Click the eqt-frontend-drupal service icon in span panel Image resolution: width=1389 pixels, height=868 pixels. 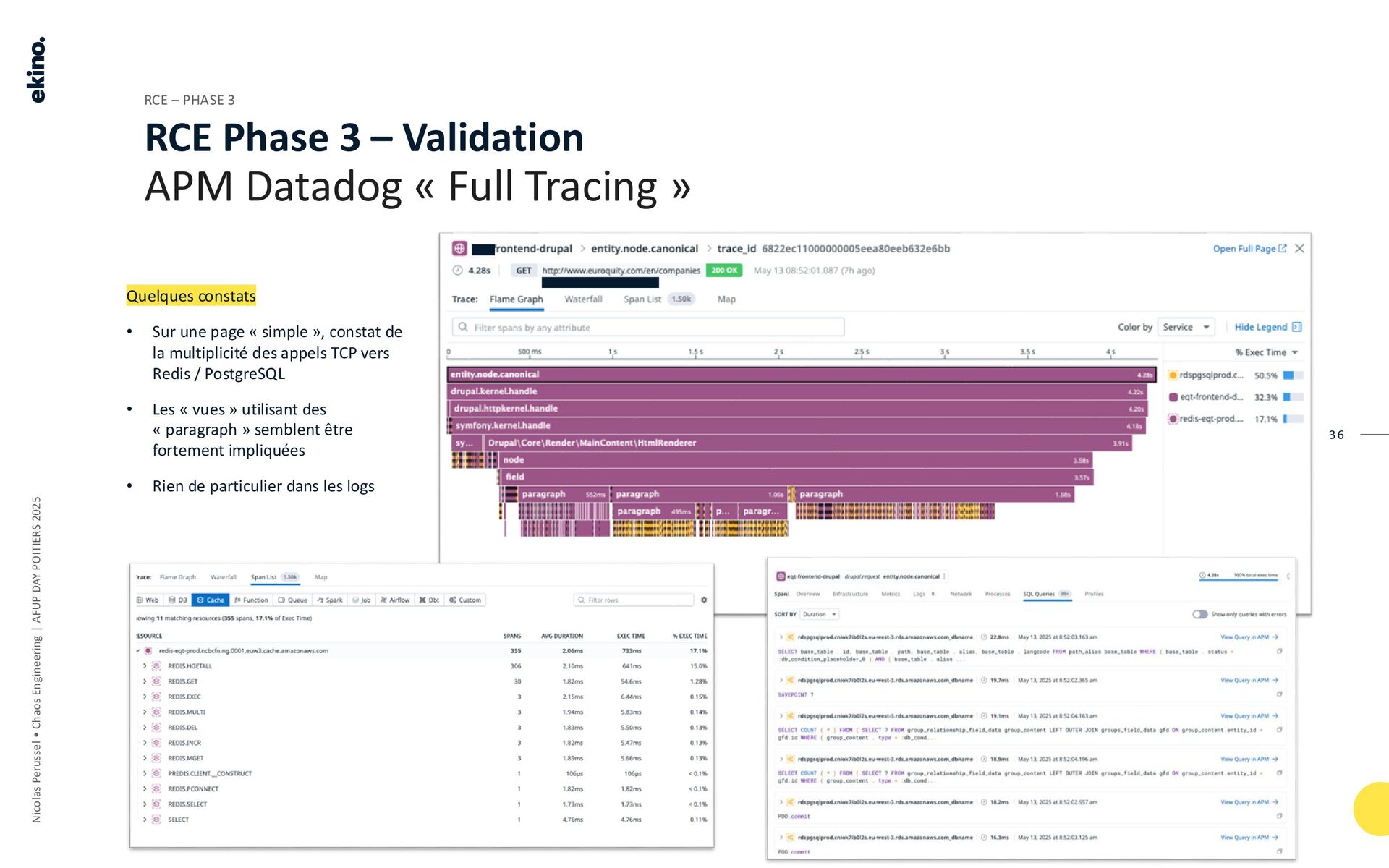(x=781, y=576)
